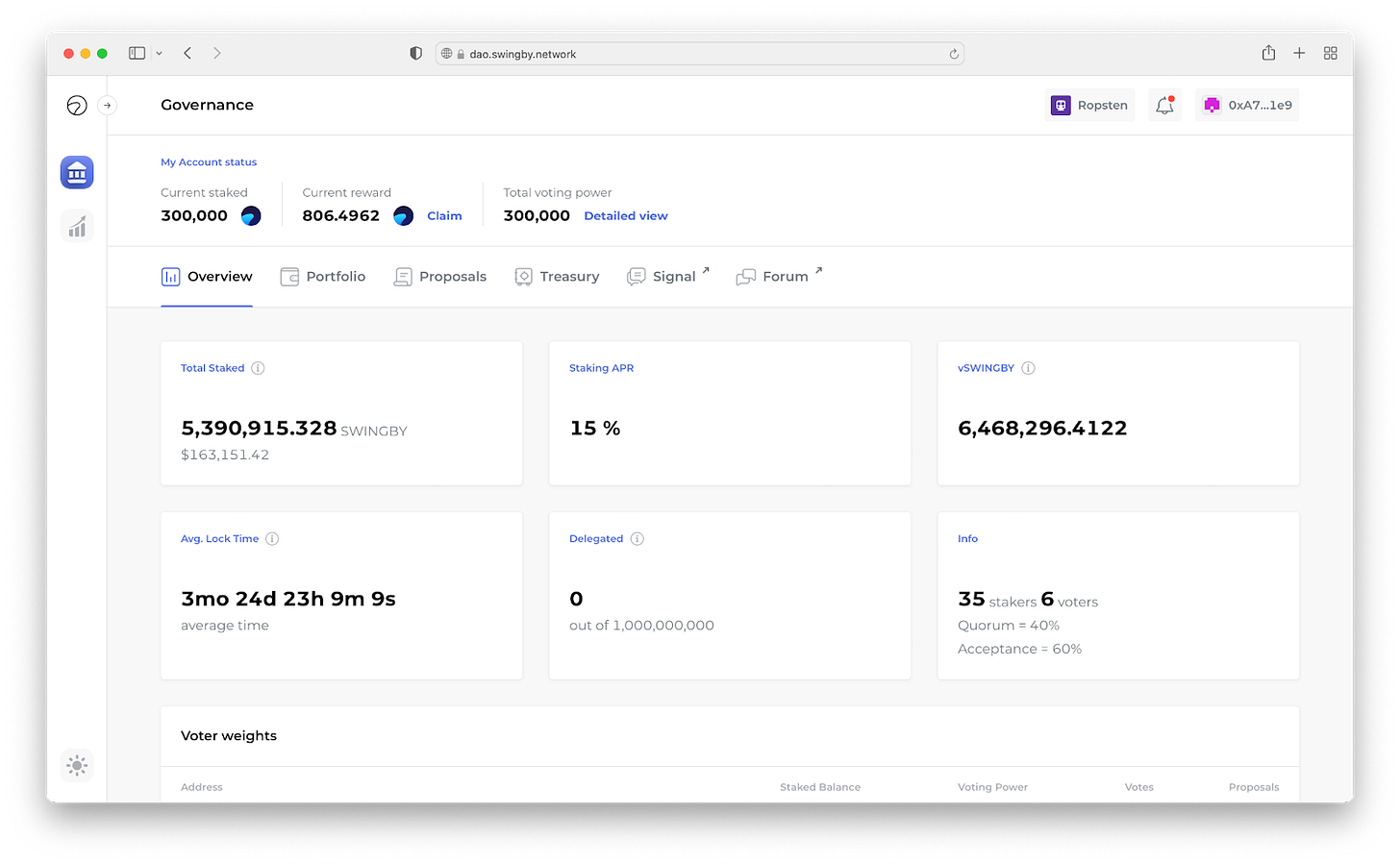Click the My Account status label
This screenshot has width=1400, height=864.
point(209,162)
